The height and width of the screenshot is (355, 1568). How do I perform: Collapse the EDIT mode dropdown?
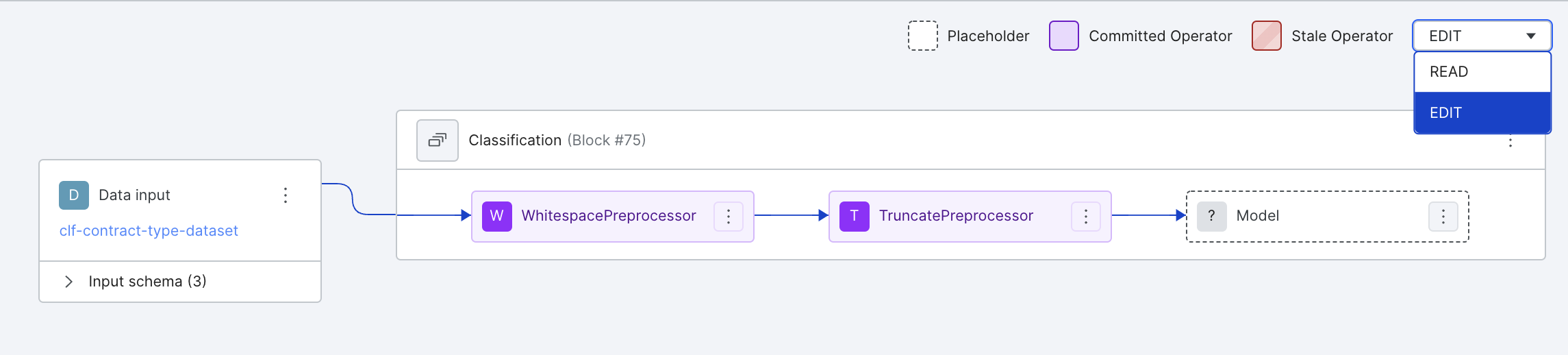1482,36
